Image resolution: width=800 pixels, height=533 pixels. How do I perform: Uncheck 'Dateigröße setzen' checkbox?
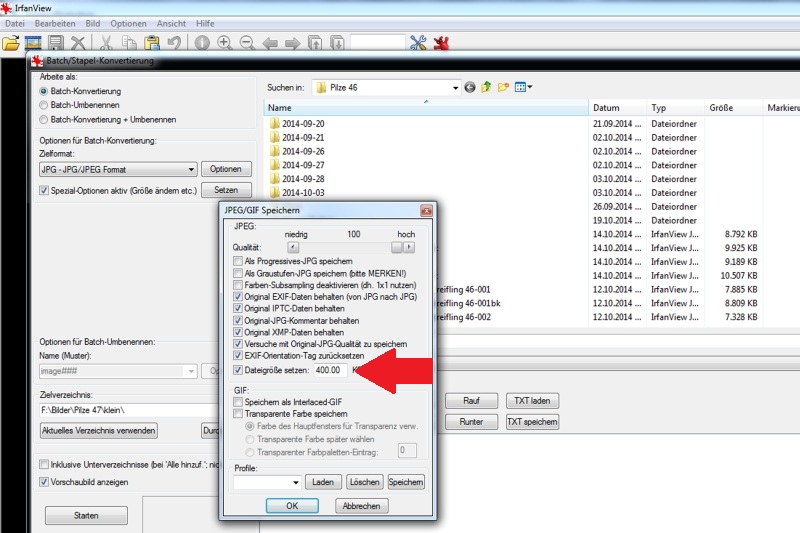click(238, 369)
